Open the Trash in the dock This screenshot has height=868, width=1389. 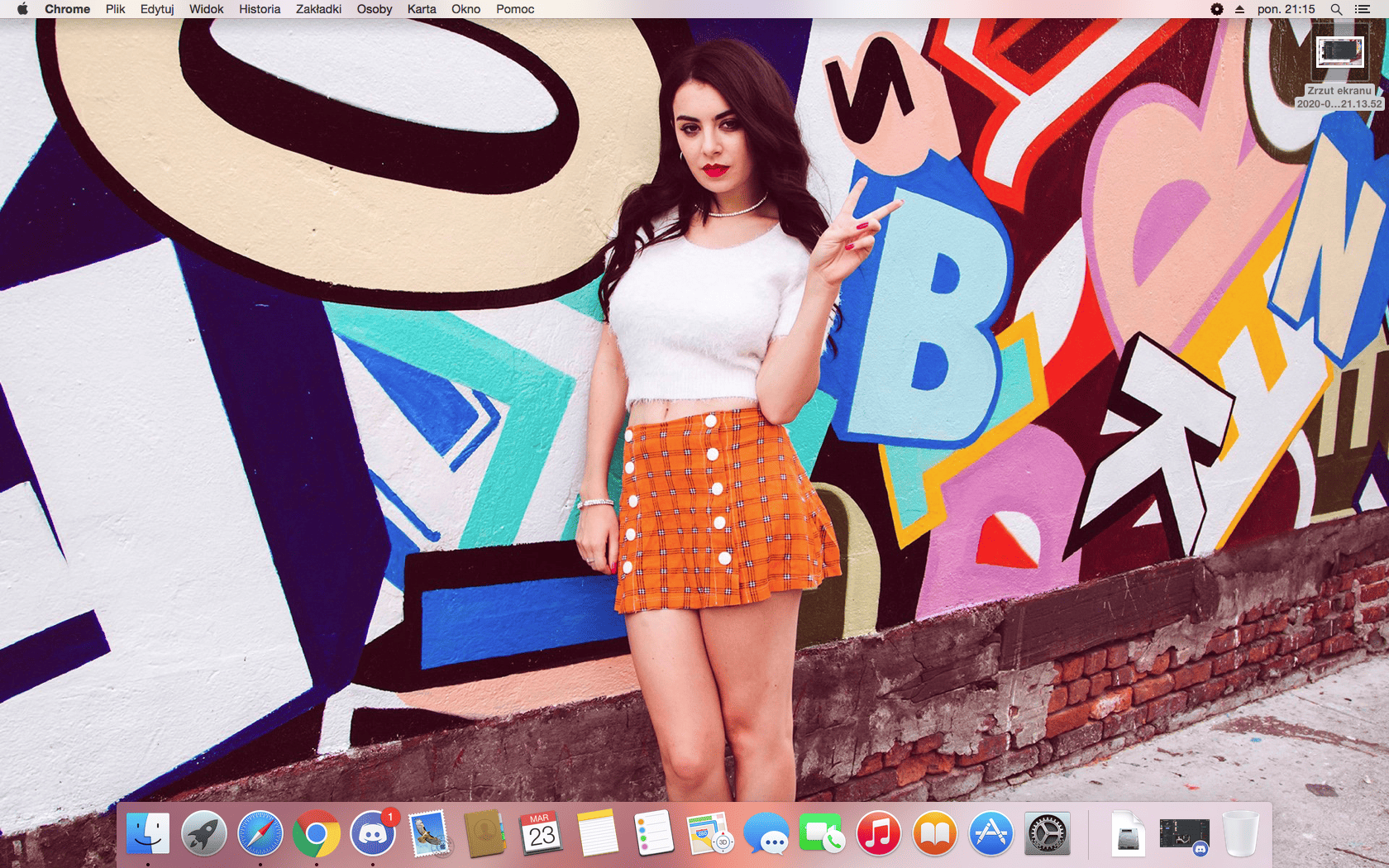coord(1240,833)
